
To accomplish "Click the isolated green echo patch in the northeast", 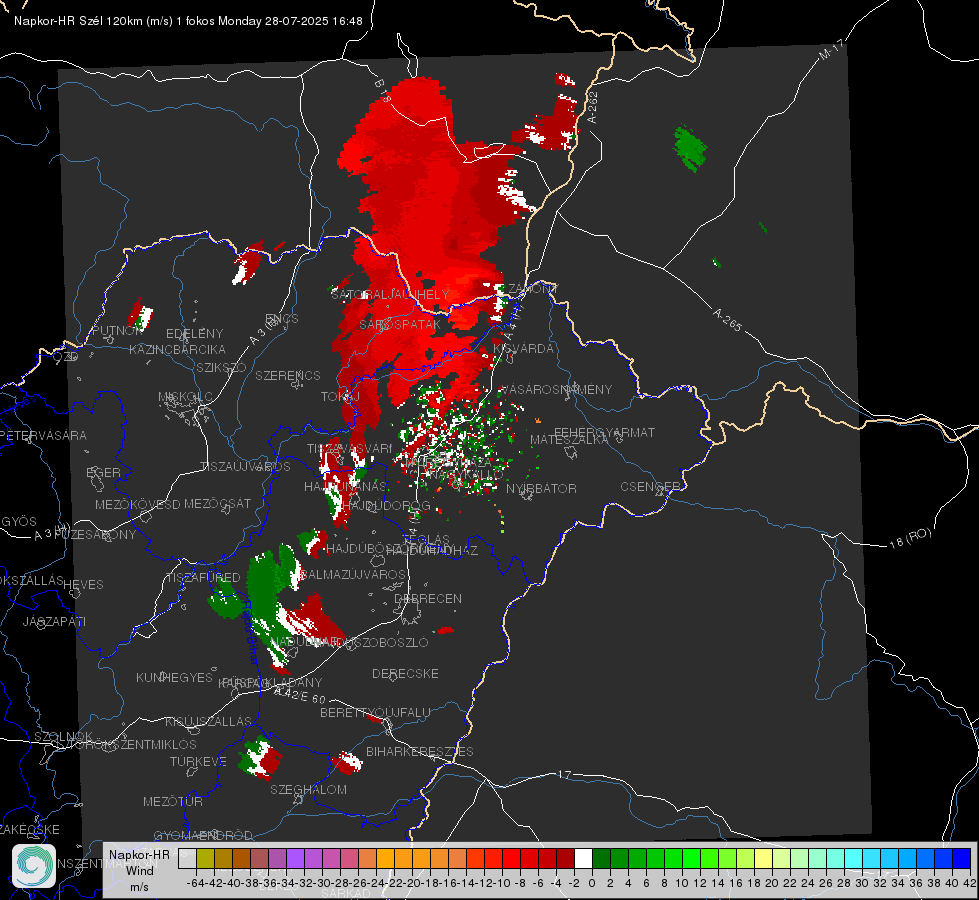I will pyautogui.click(x=689, y=149).
